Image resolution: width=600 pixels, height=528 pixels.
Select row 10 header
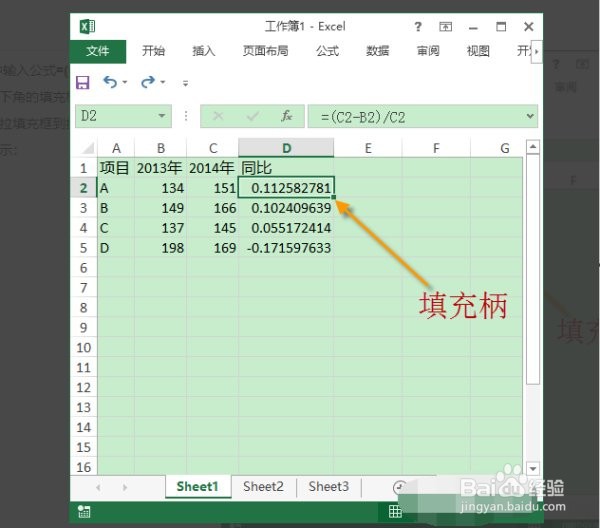[x=83, y=347]
